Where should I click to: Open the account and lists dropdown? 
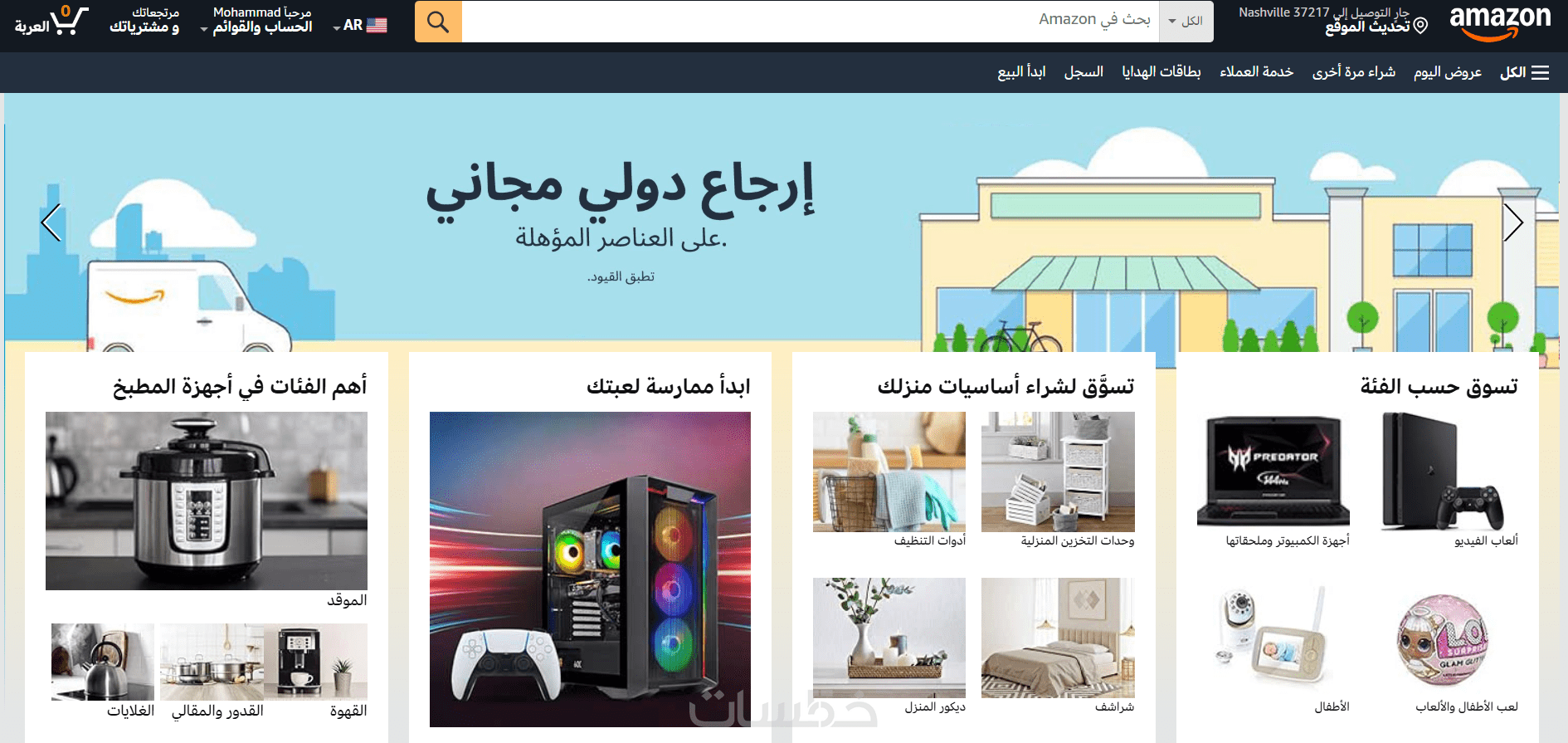[256, 21]
